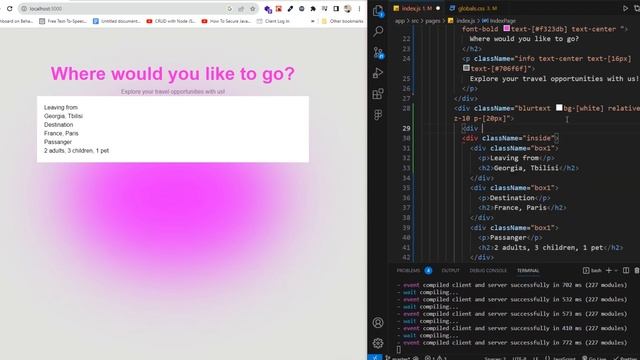Bookmark the page with the star icon
This screenshot has width=640, height=360.
pos(253,9)
